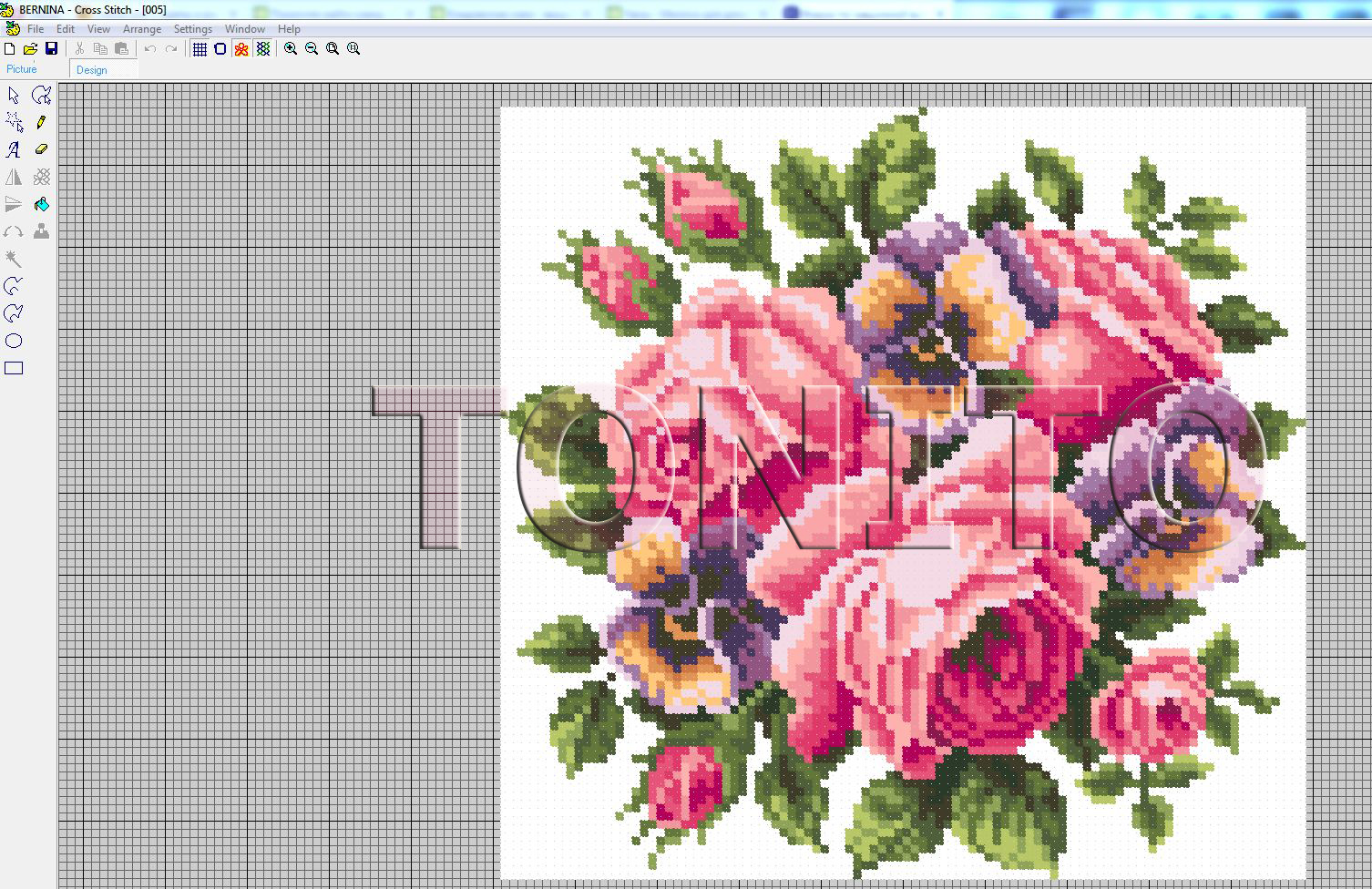Screen dimensions: 1372x889
Task: Open the Settings menu
Action: (x=193, y=29)
